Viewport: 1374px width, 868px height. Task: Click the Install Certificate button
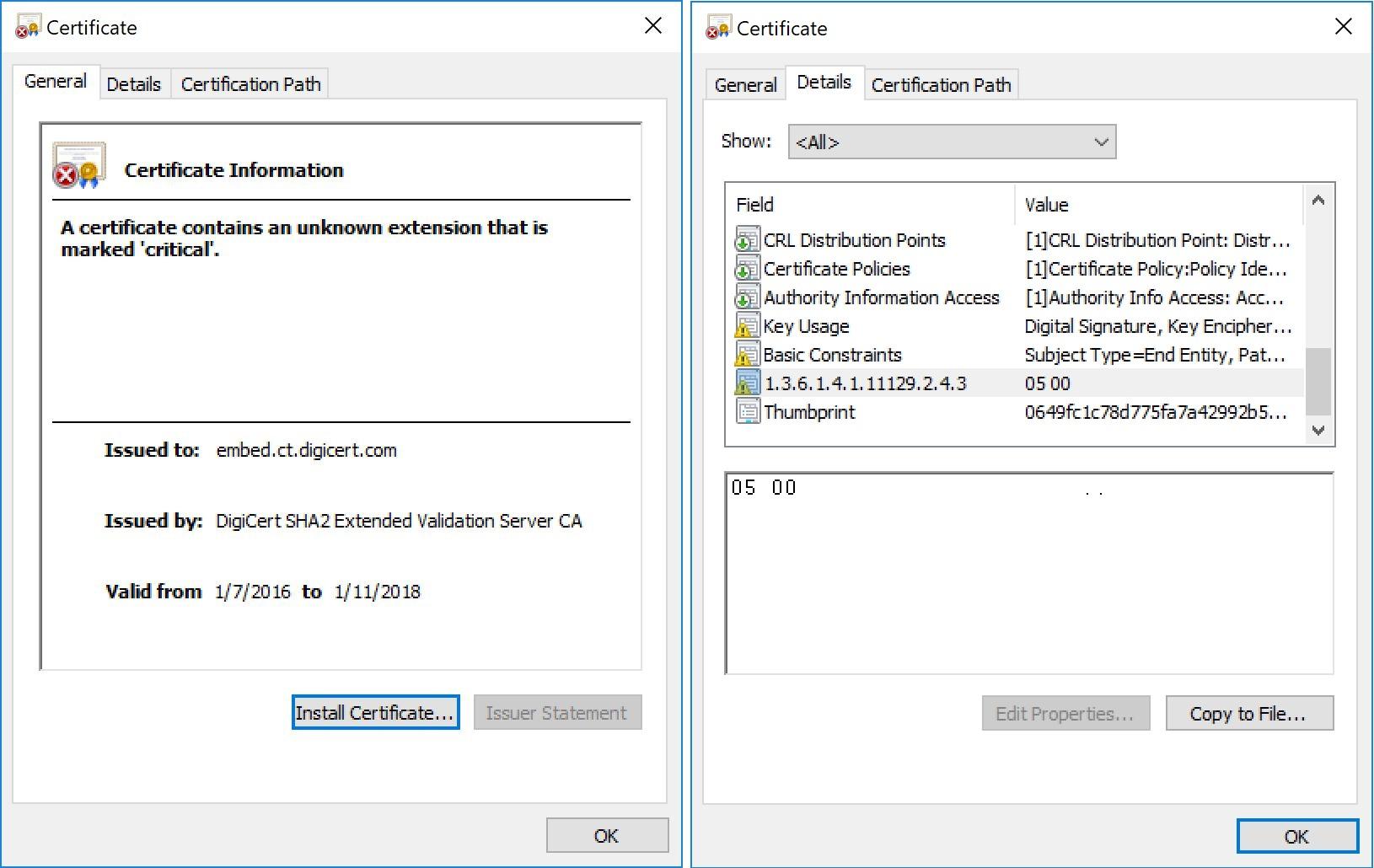pyautogui.click(x=375, y=712)
